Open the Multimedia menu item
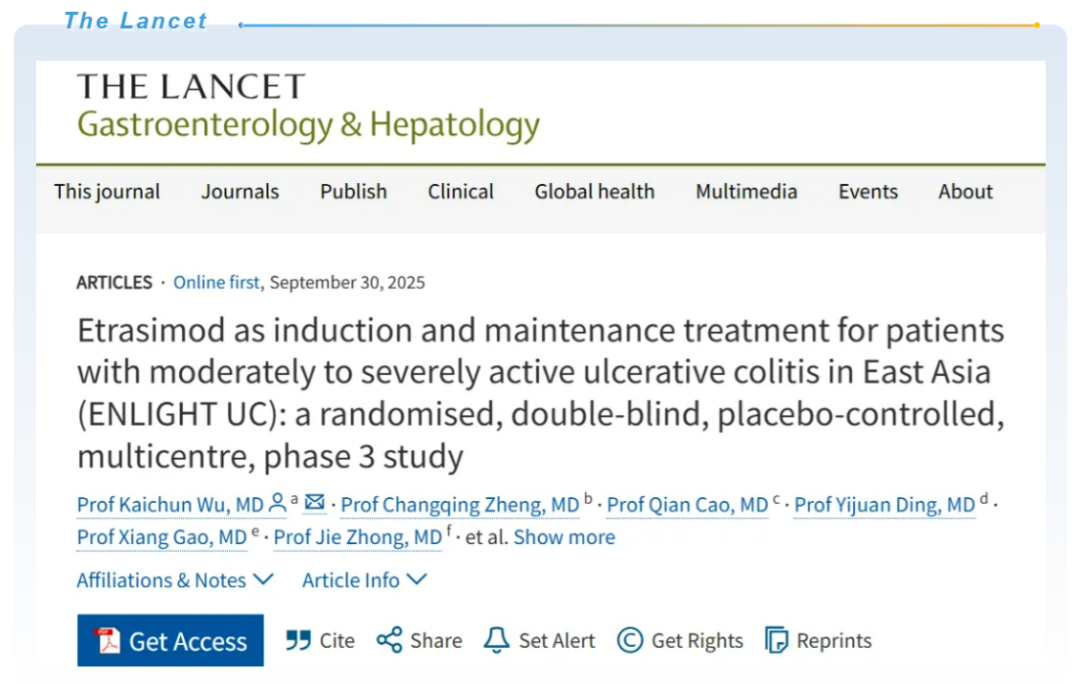The height and width of the screenshot is (684, 1080). 746,192
